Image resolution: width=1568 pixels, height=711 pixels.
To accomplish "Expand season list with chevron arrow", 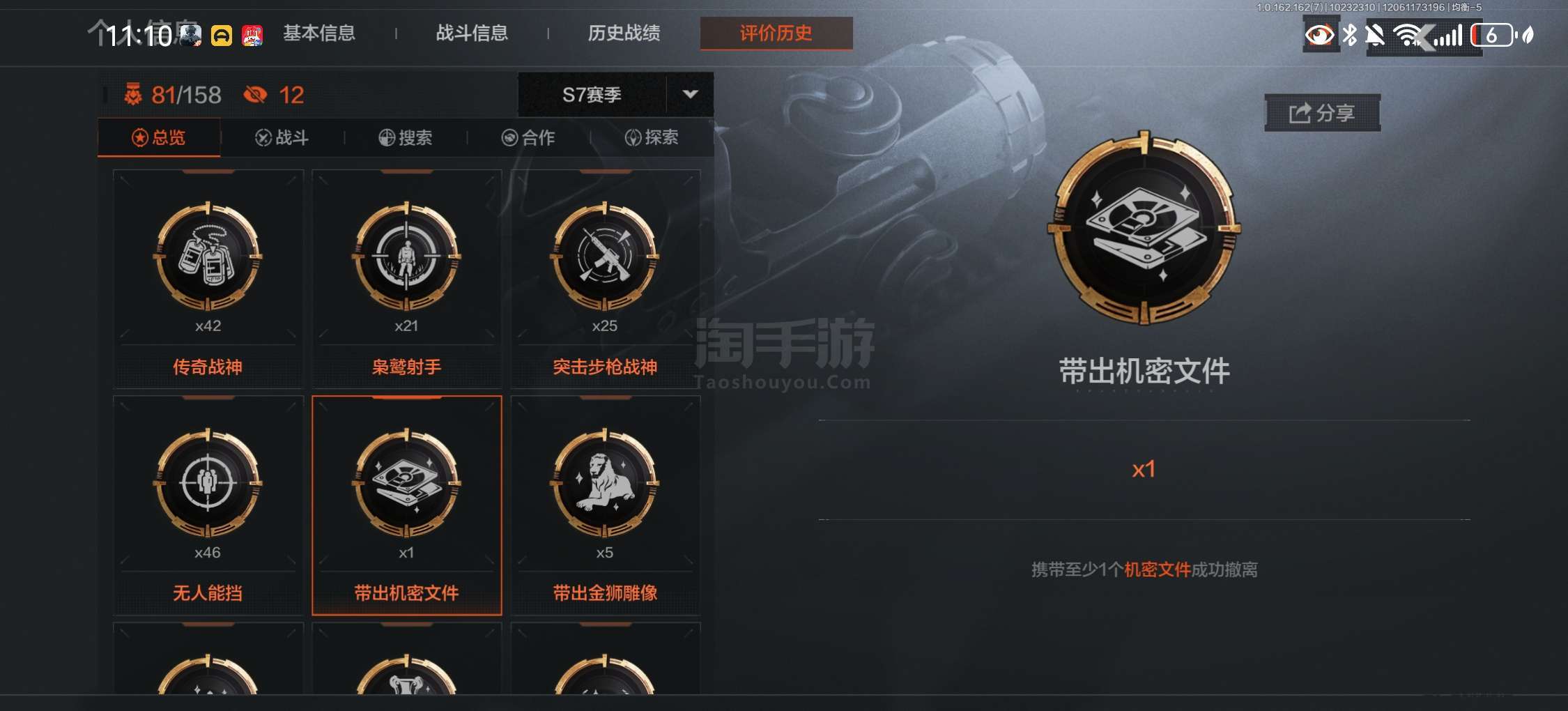I will pos(690,94).
